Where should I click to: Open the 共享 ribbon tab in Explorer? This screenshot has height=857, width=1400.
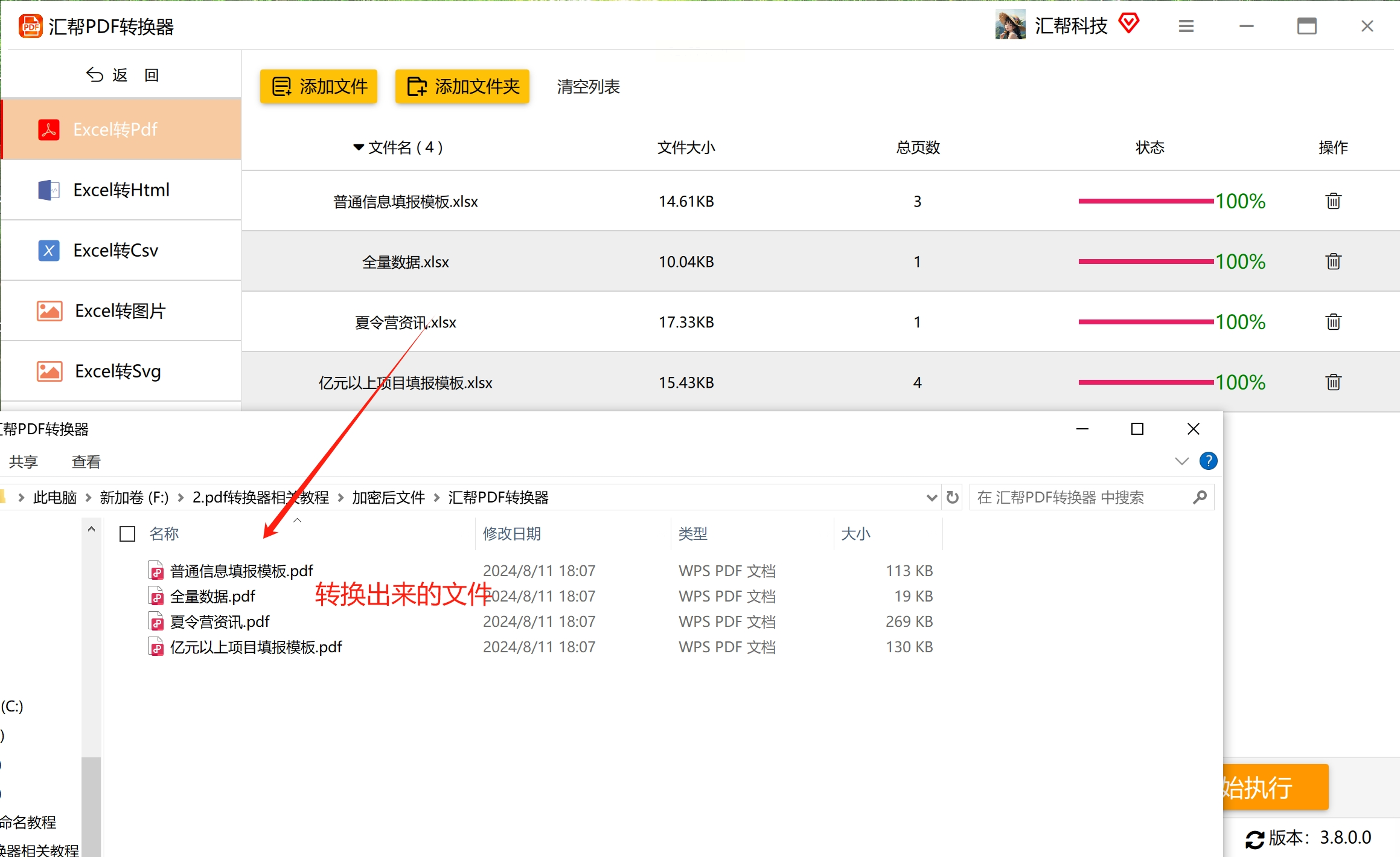(24, 461)
